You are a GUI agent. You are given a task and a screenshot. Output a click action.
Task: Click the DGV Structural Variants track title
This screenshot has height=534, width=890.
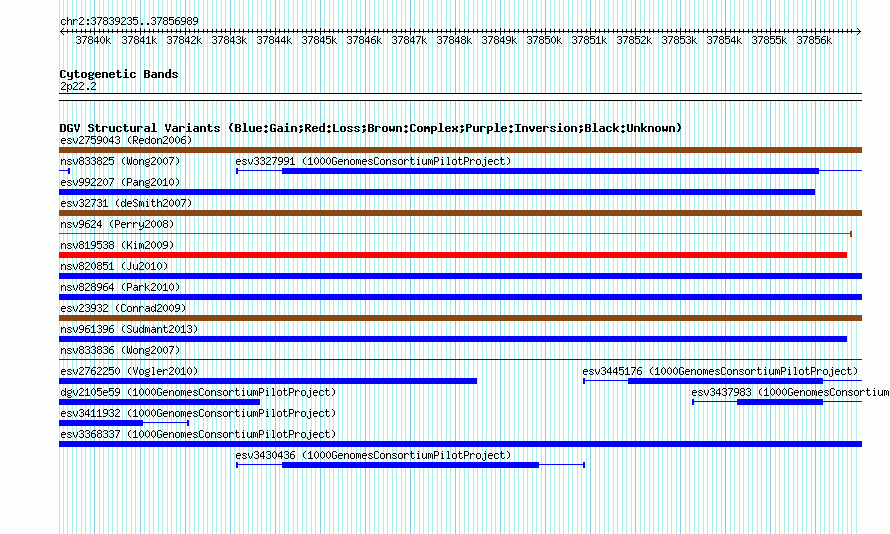370,128
